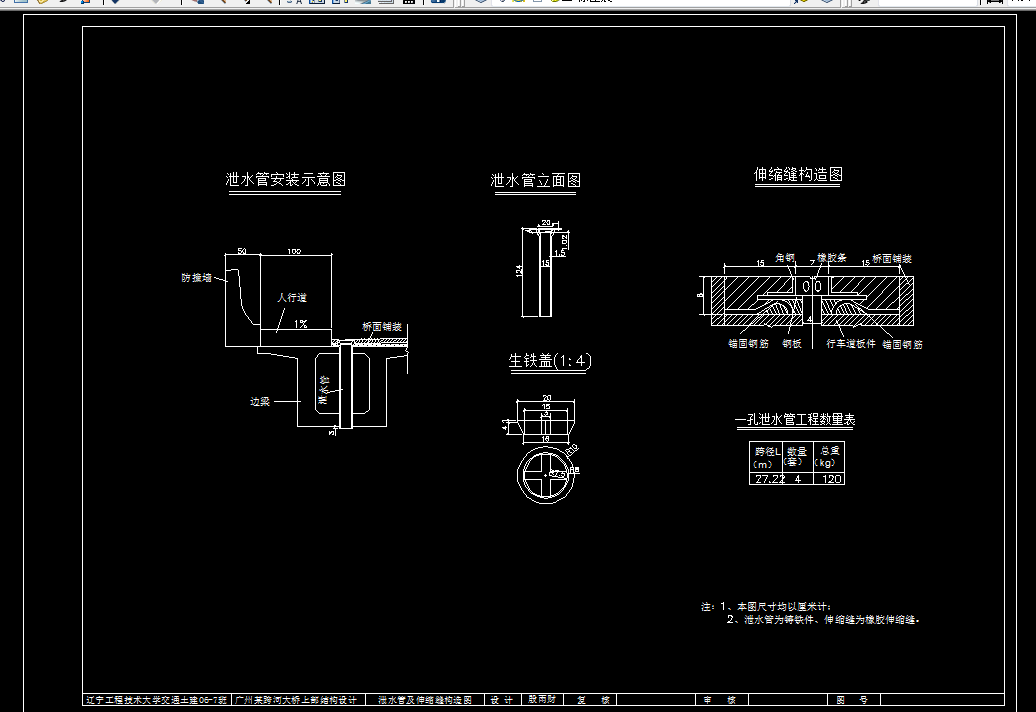
Task: Select the 人行道 label
Action: point(291,298)
